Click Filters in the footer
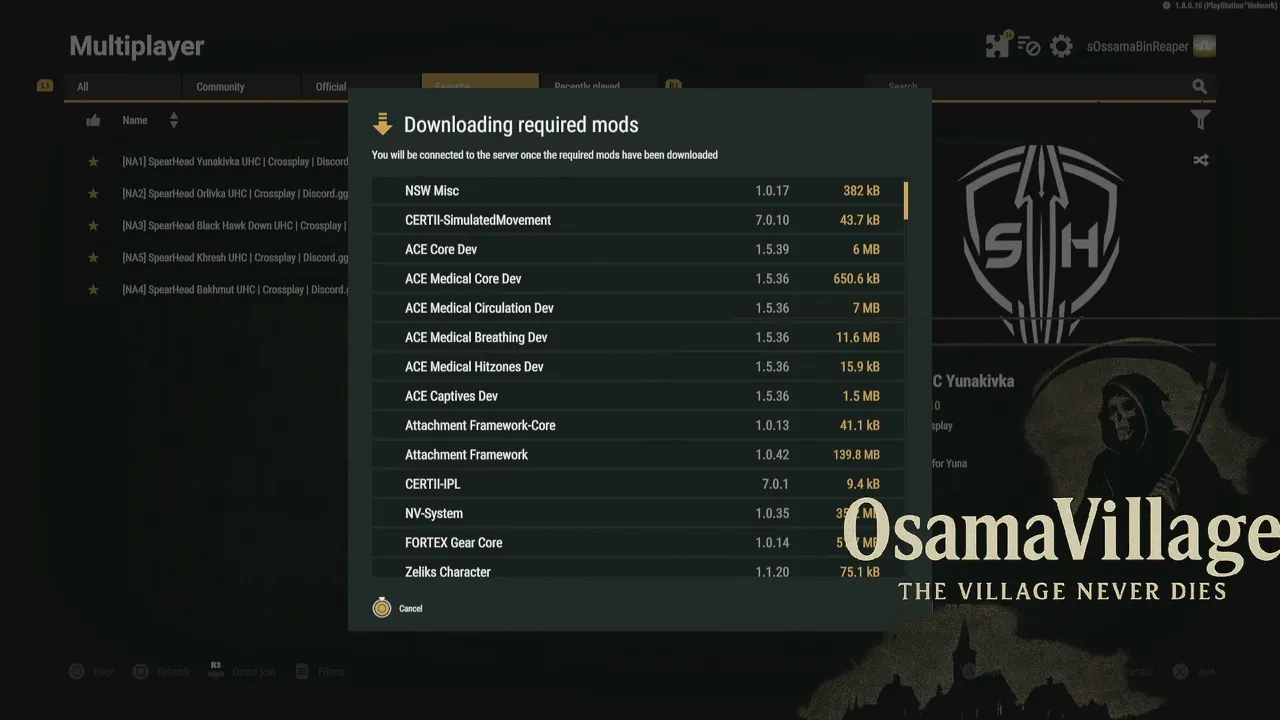Viewport: 1280px width, 720px height. tap(320, 672)
